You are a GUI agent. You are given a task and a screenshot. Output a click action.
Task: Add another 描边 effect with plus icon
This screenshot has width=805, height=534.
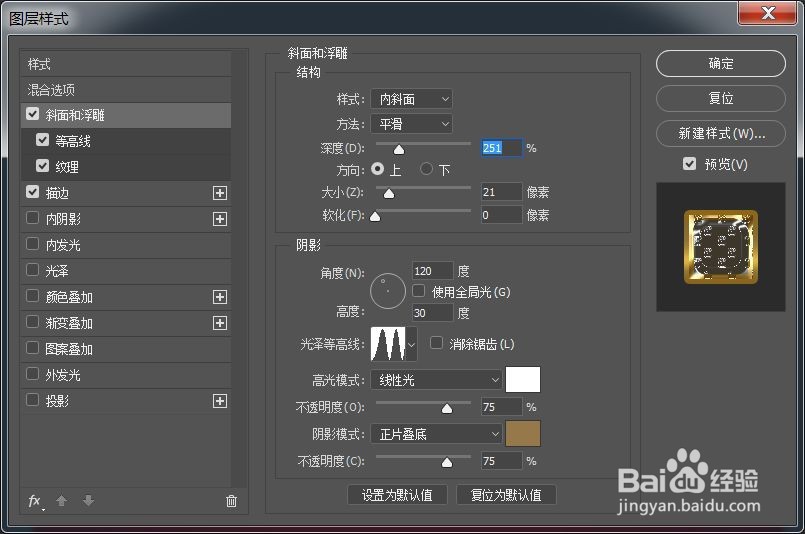click(x=220, y=193)
